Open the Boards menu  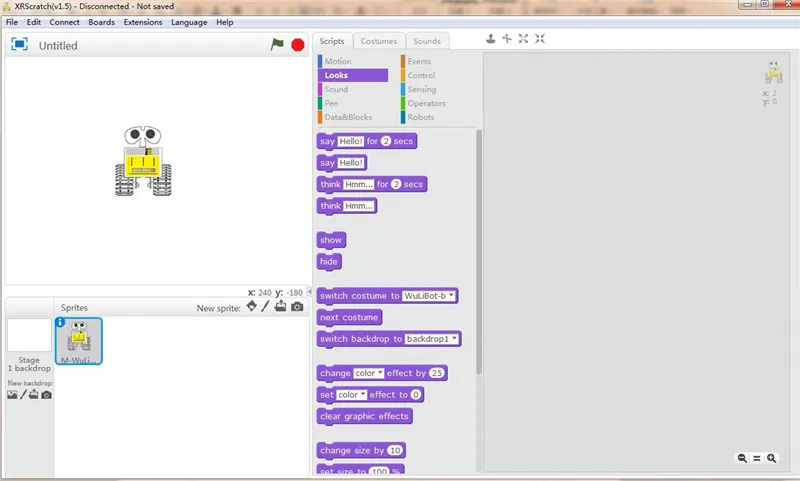coord(102,22)
